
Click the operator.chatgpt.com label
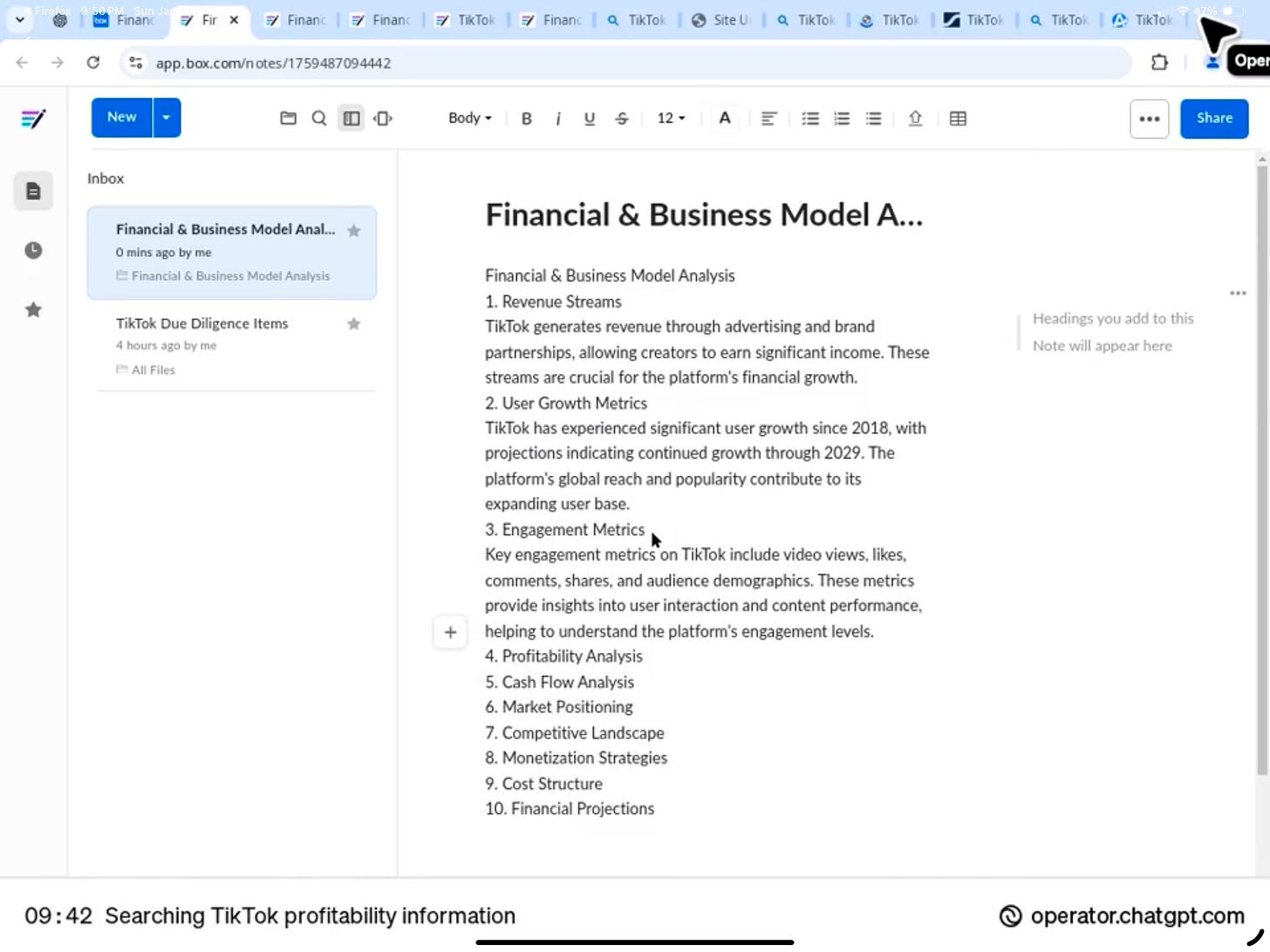click(1137, 916)
